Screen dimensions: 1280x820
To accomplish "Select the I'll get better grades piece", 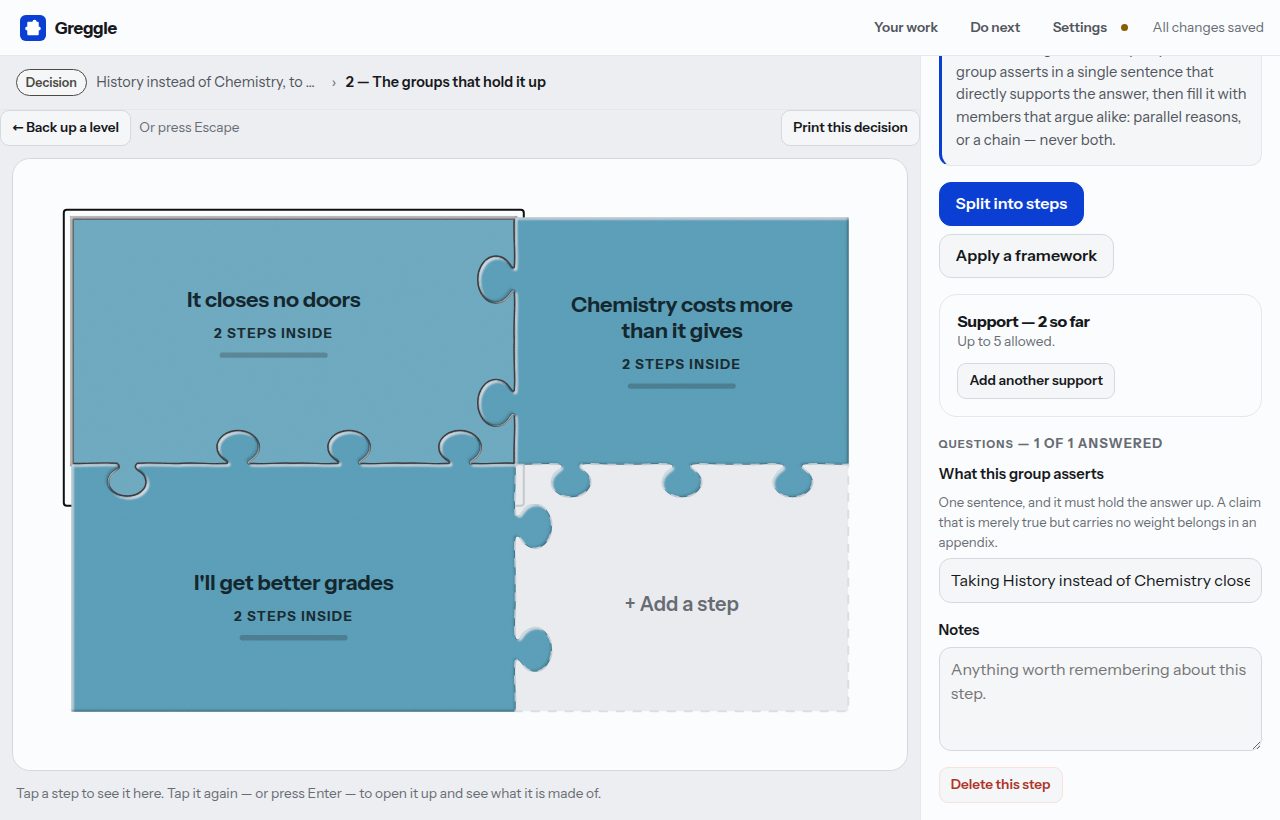I will (x=293, y=590).
